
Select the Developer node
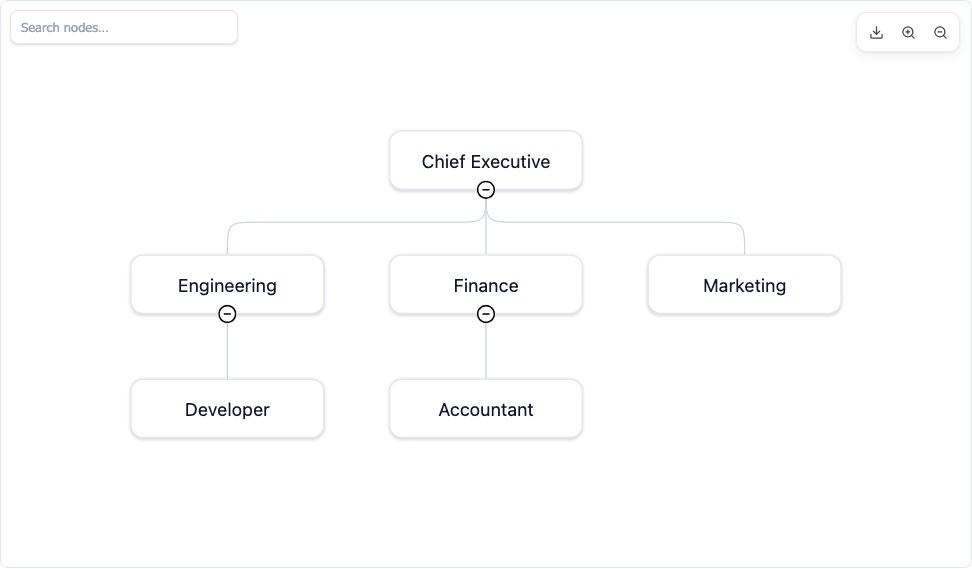coord(228,408)
